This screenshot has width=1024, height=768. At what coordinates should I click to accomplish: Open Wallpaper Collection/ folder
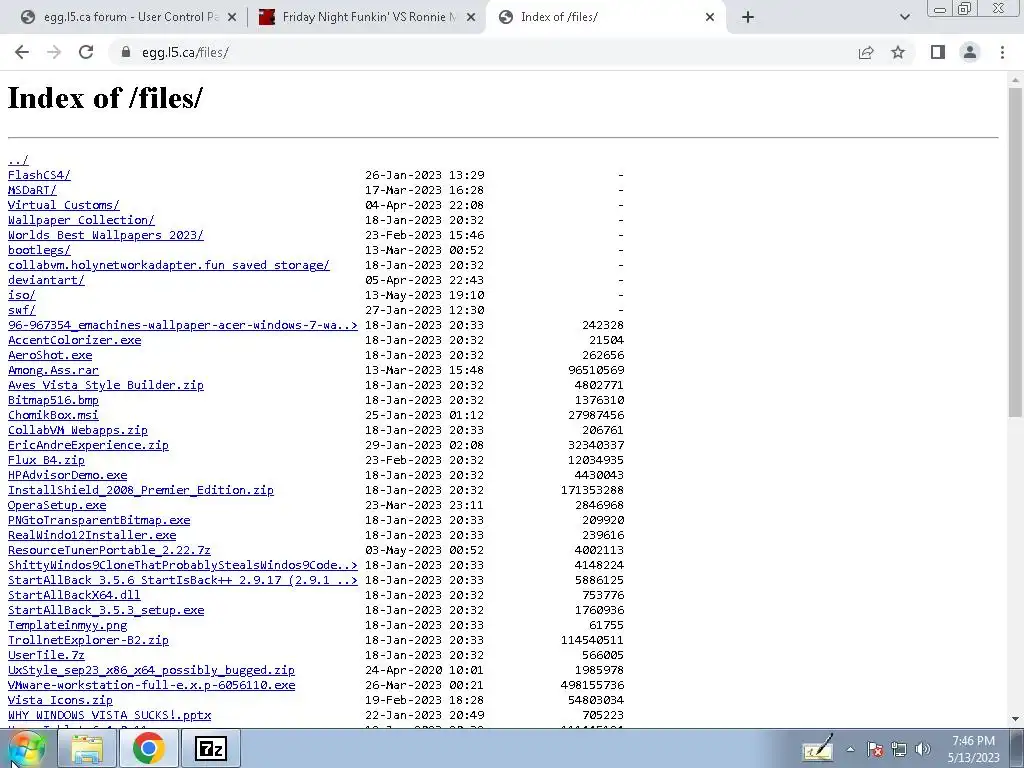pyautogui.click(x=81, y=220)
